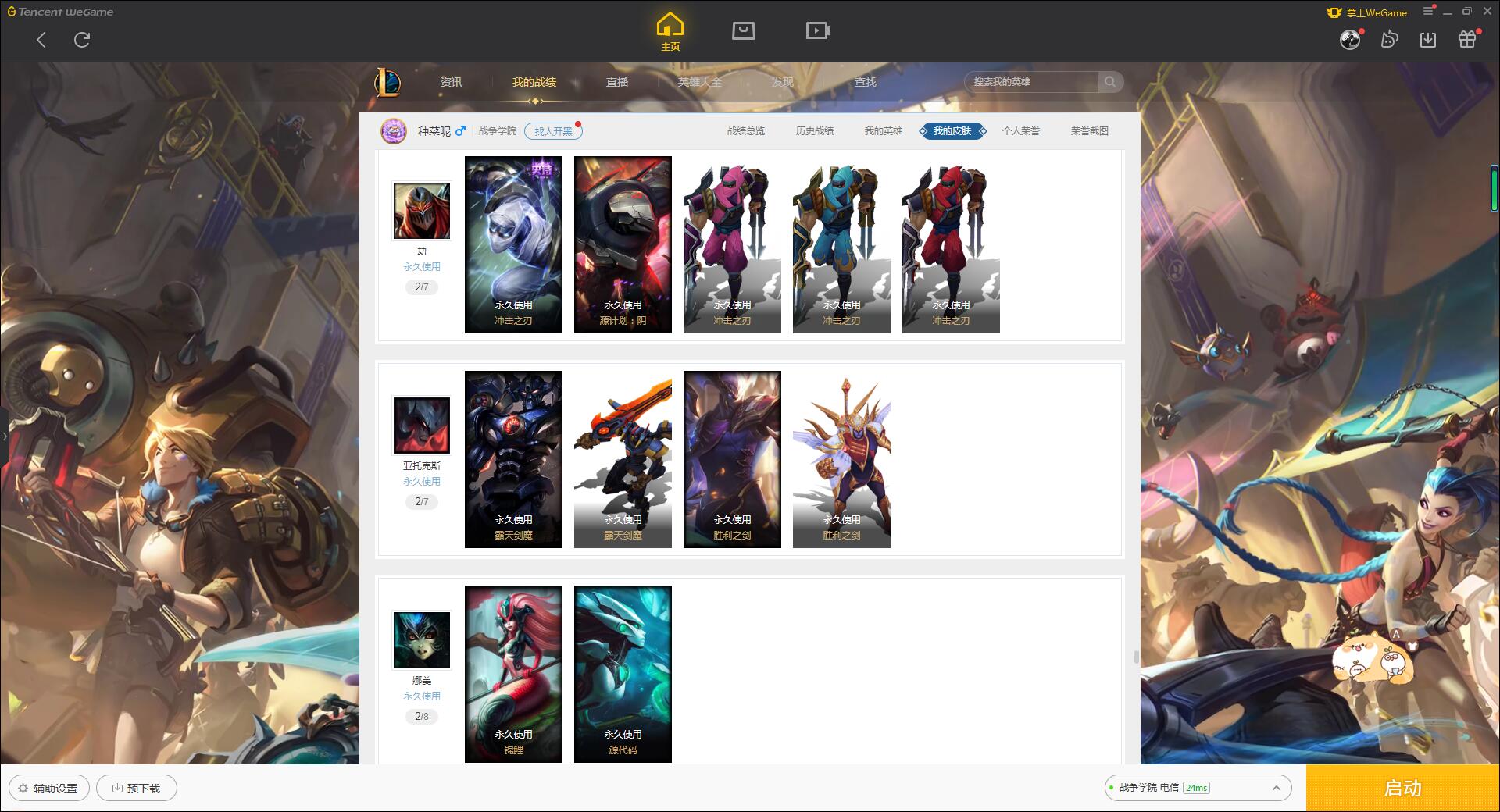Open the 种菜呢 profile avatar
The image size is (1500, 812).
pos(394,131)
